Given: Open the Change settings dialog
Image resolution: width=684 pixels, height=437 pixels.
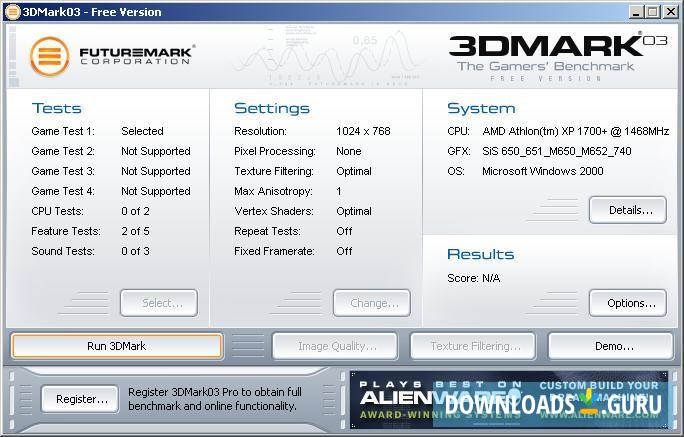Looking at the screenshot, I should coord(372,303).
